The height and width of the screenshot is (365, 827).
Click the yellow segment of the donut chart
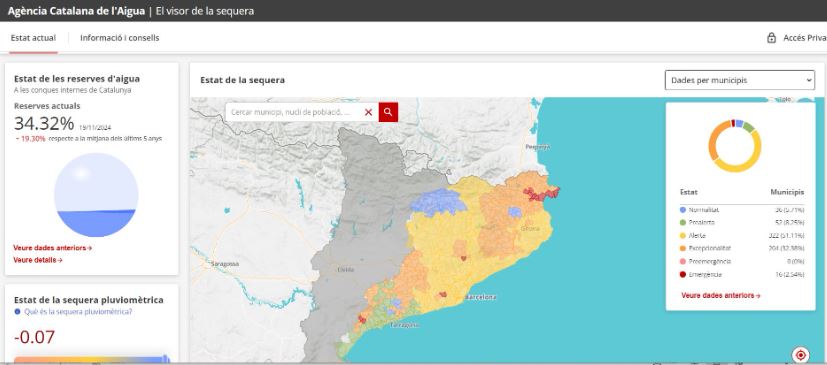tap(750, 161)
